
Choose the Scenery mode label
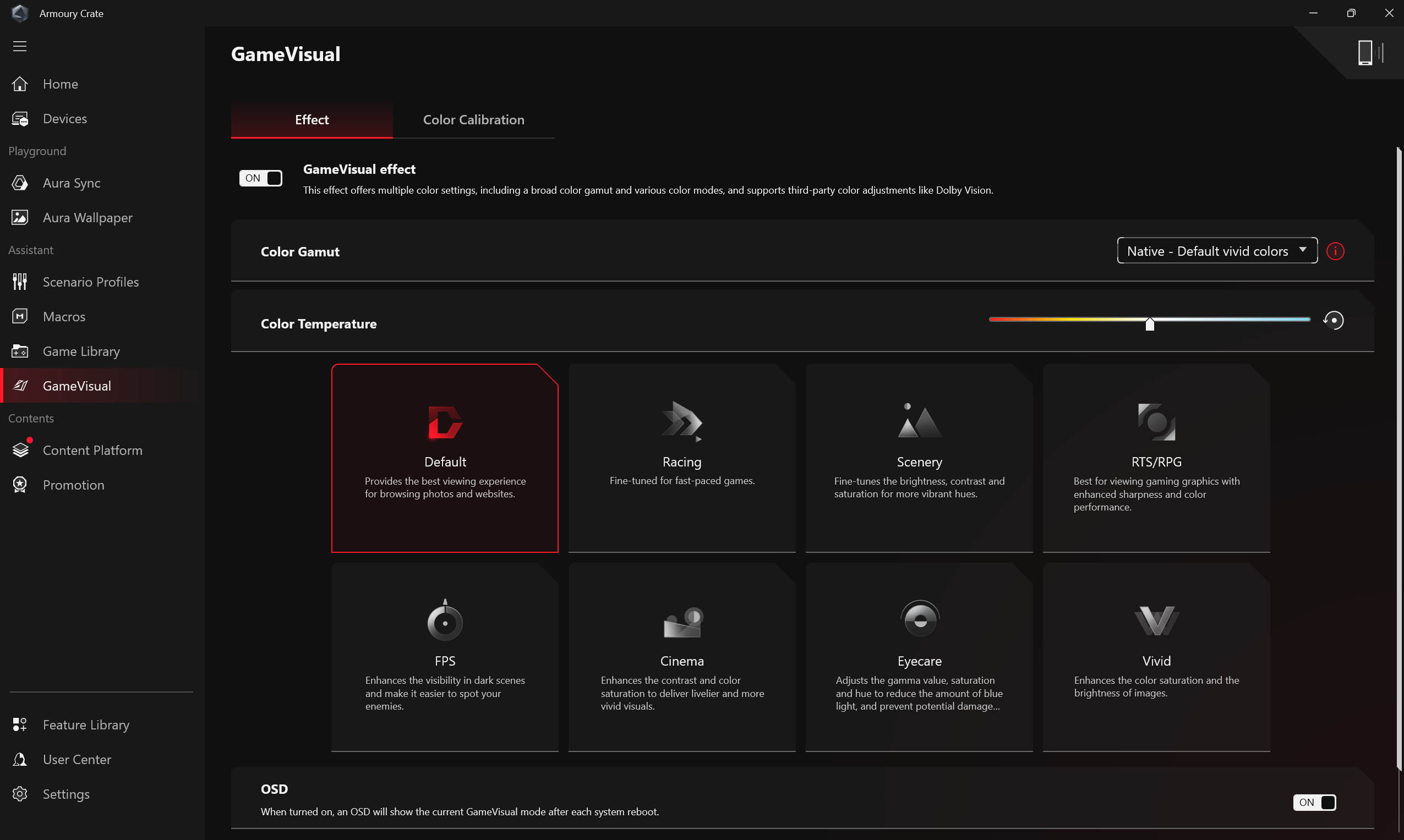tap(919, 462)
